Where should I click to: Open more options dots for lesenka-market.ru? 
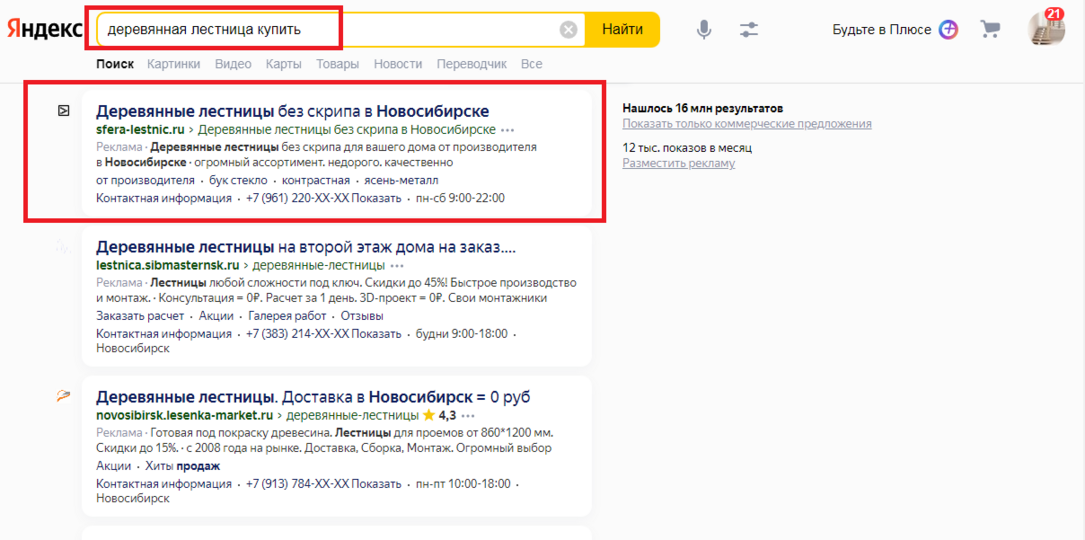pyautogui.click(x=468, y=417)
